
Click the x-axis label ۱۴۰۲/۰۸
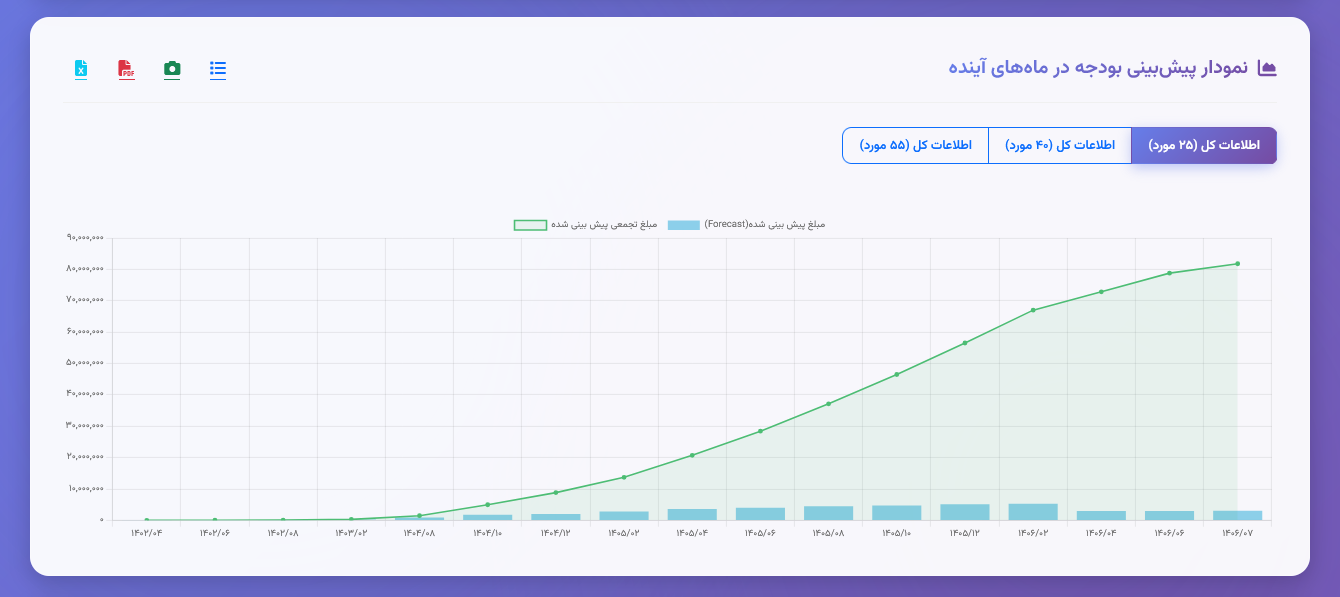pos(283,533)
